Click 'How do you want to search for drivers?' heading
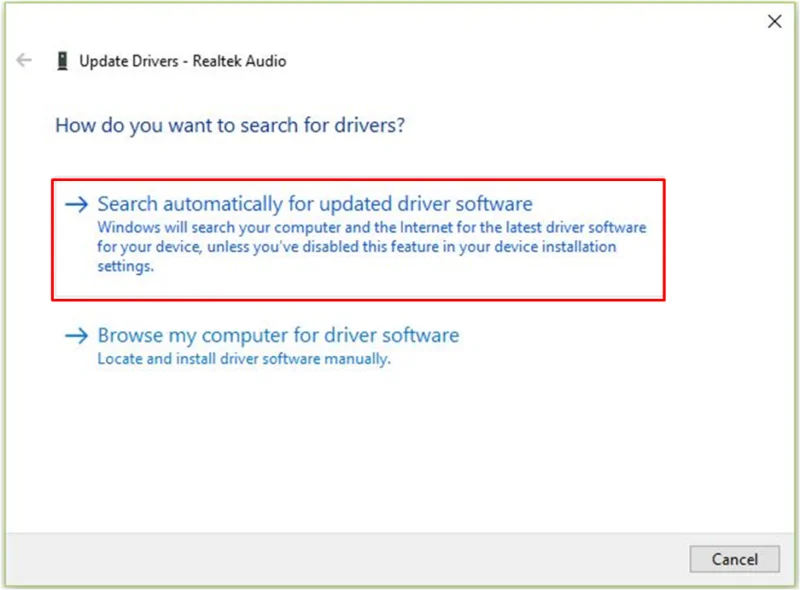 point(230,126)
